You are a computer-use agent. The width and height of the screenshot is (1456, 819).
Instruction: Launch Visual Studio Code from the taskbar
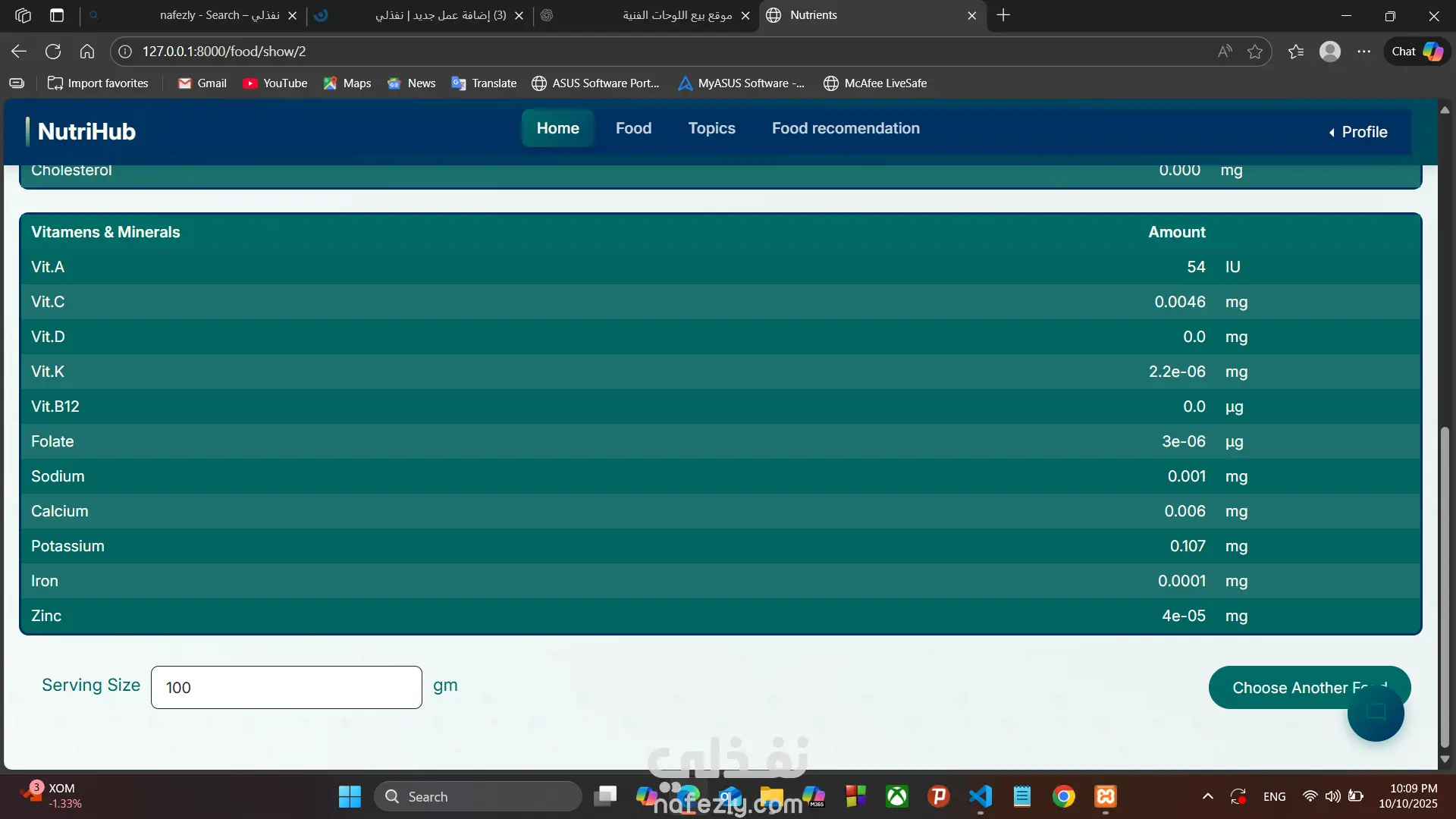tap(981, 796)
